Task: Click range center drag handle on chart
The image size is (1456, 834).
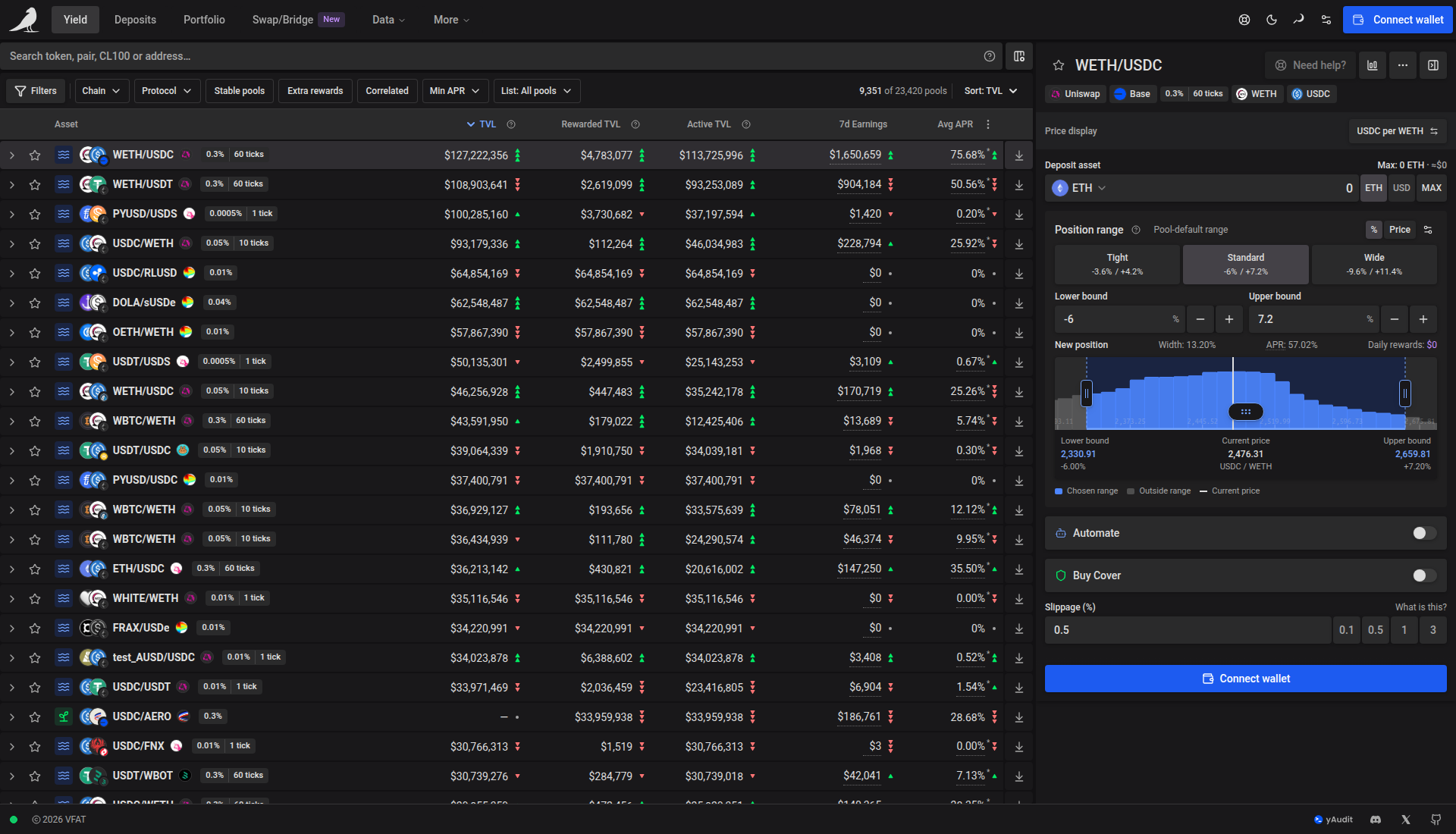Action: [x=1246, y=412]
